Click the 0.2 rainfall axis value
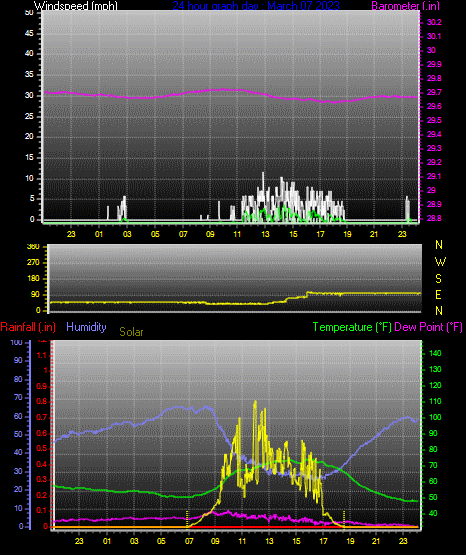Viewport: 466px width, 555px height. 42,495
